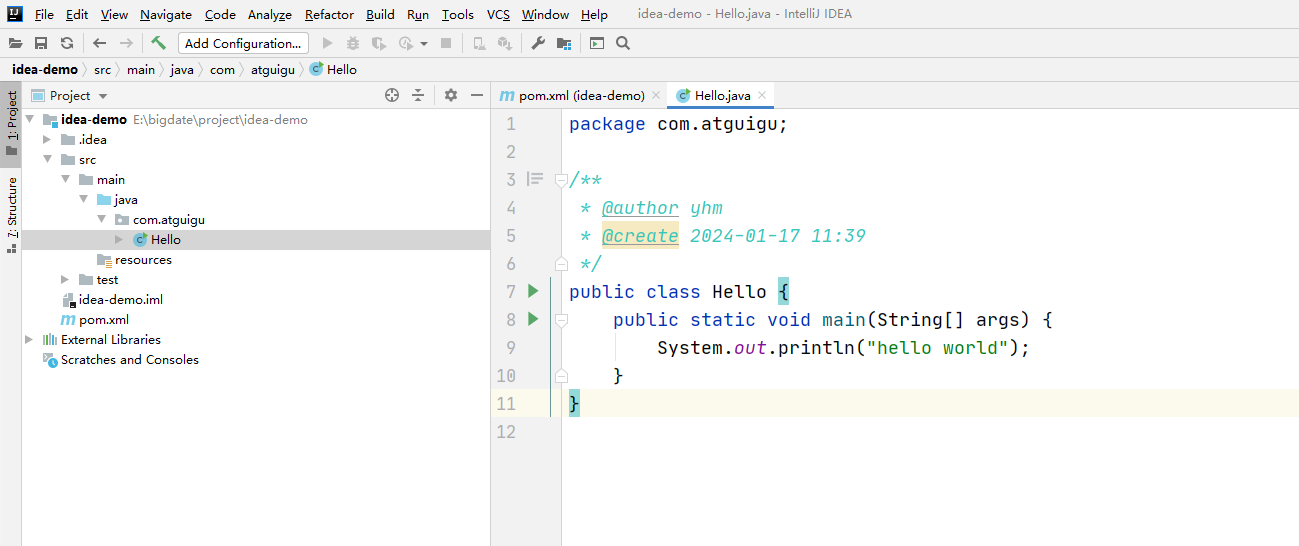Click atguigu in the breadcrumb bar

tap(271, 70)
